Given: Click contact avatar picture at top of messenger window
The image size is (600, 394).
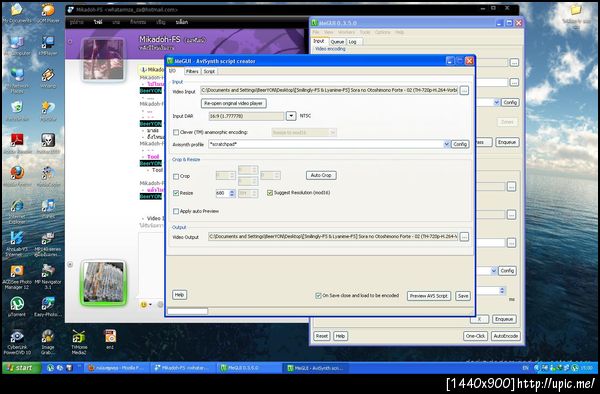Looking at the screenshot, I should pyautogui.click(x=103, y=59).
